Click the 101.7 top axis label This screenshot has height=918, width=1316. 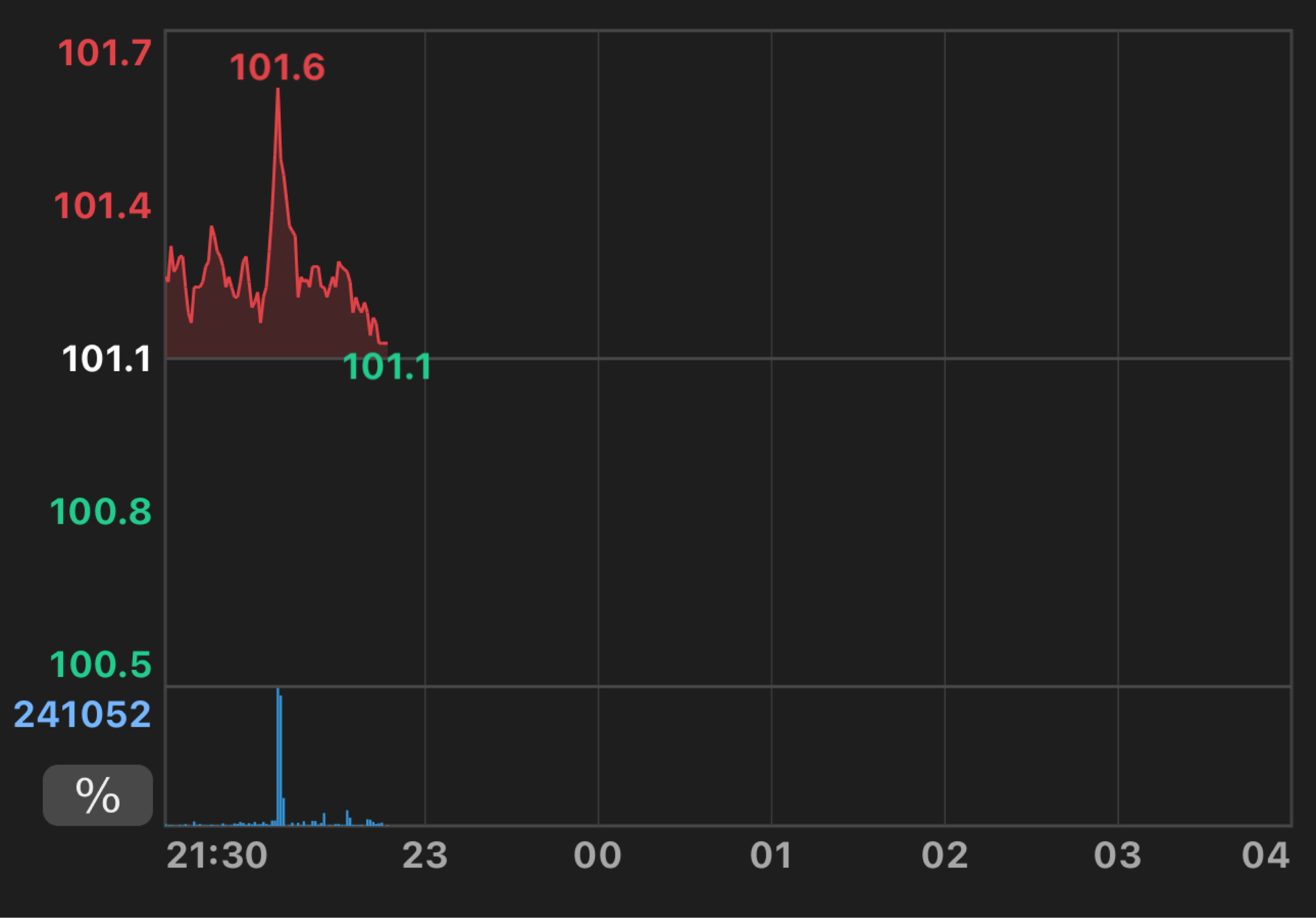tap(104, 53)
